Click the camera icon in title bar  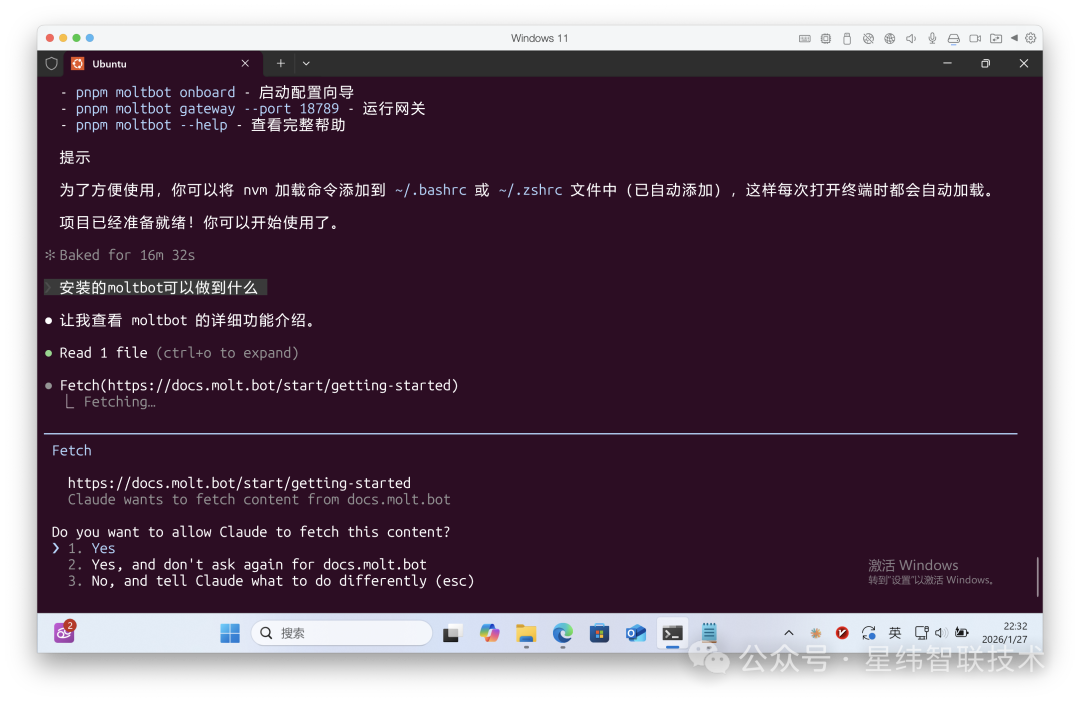974,38
